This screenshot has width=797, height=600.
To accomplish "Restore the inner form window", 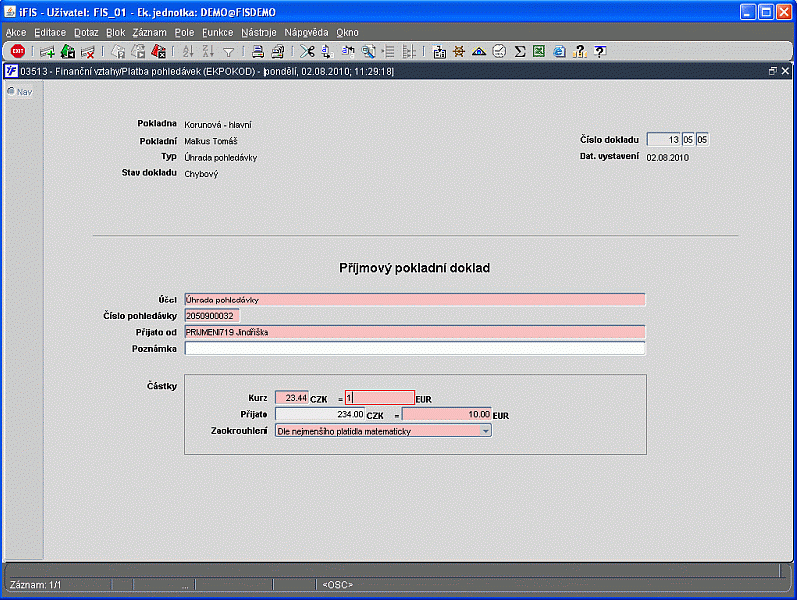I will 773,71.
